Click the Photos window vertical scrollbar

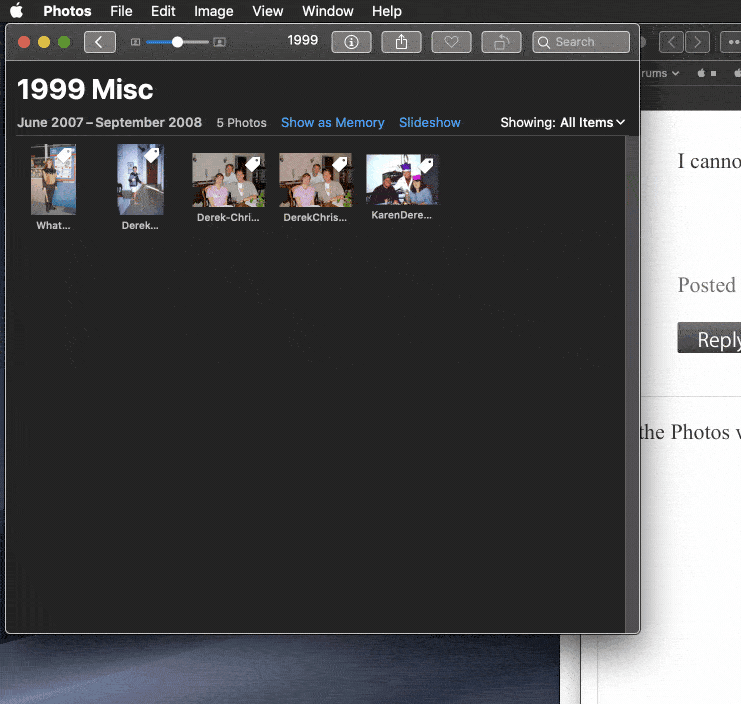pos(632,384)
